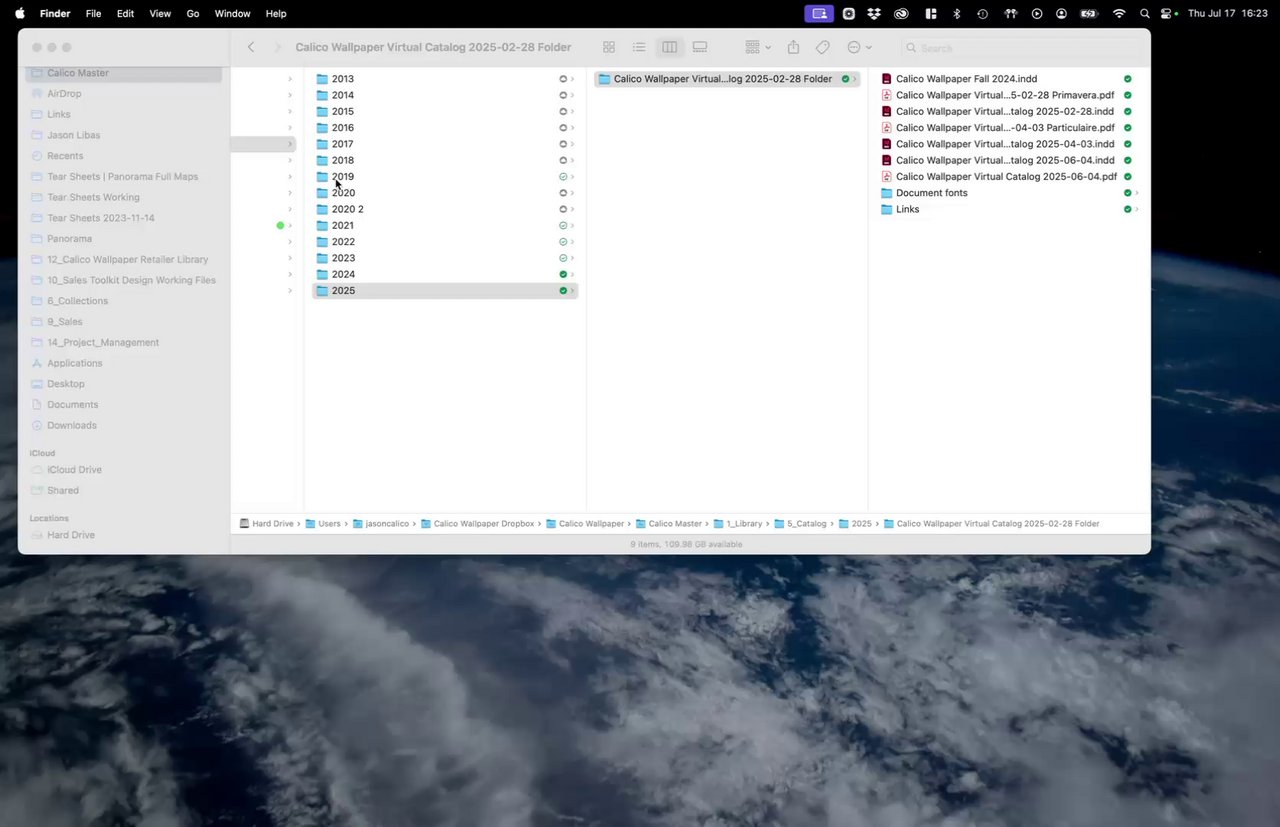Click Hard Drive in the path bar
Screen dimensions: 1280x827
click(x=267, y=524)
